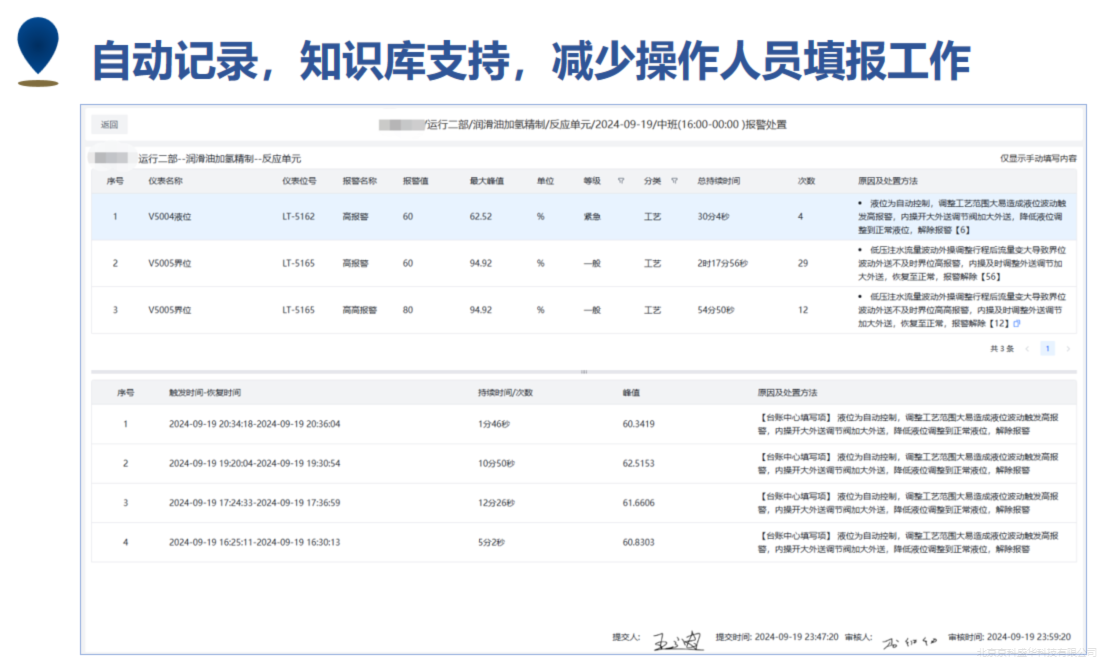Click the 次数 column header
The image size is (1102, 661).
click(x=806, y=181)
